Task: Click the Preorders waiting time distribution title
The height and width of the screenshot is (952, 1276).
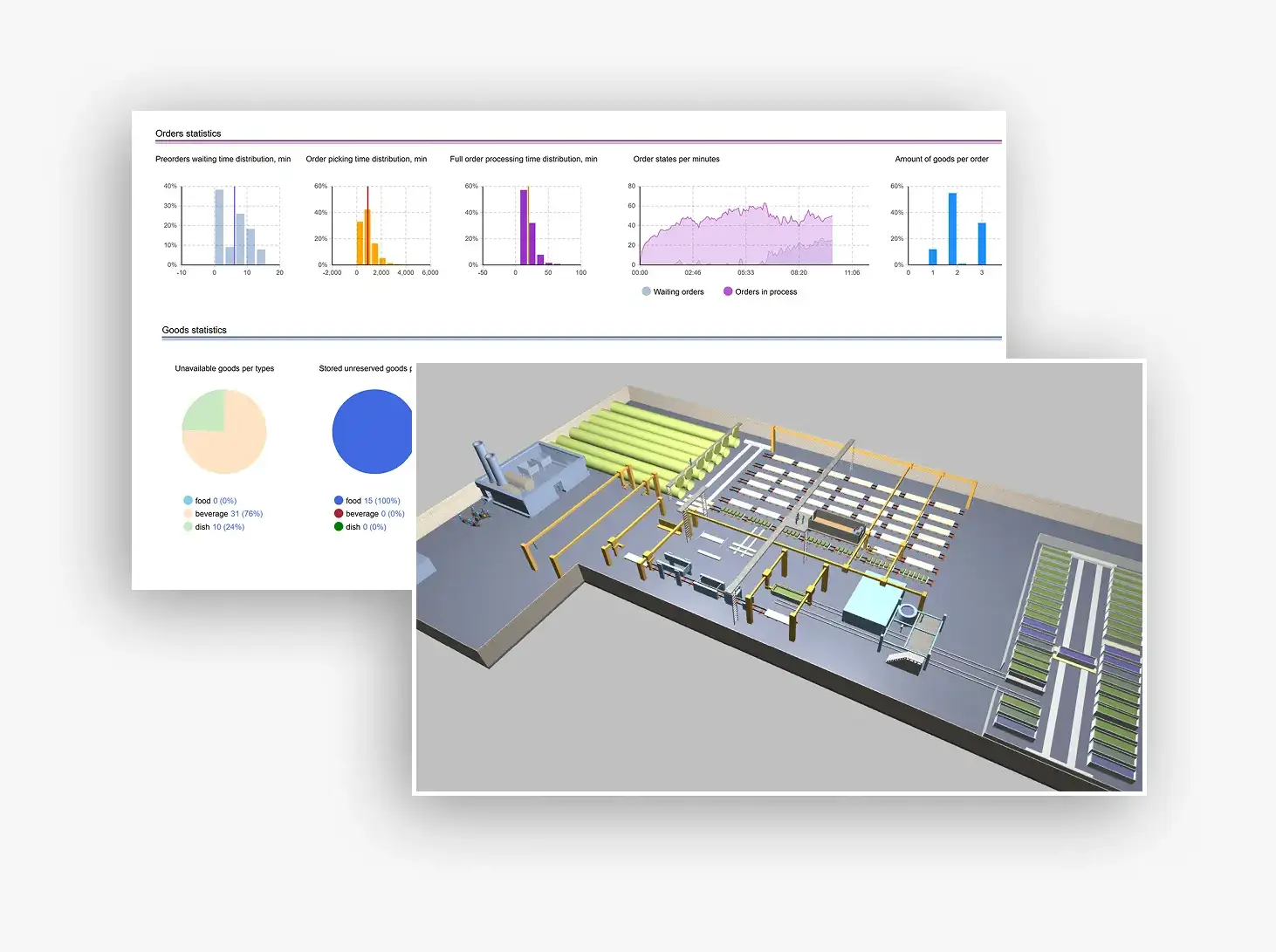Action: 223,159
